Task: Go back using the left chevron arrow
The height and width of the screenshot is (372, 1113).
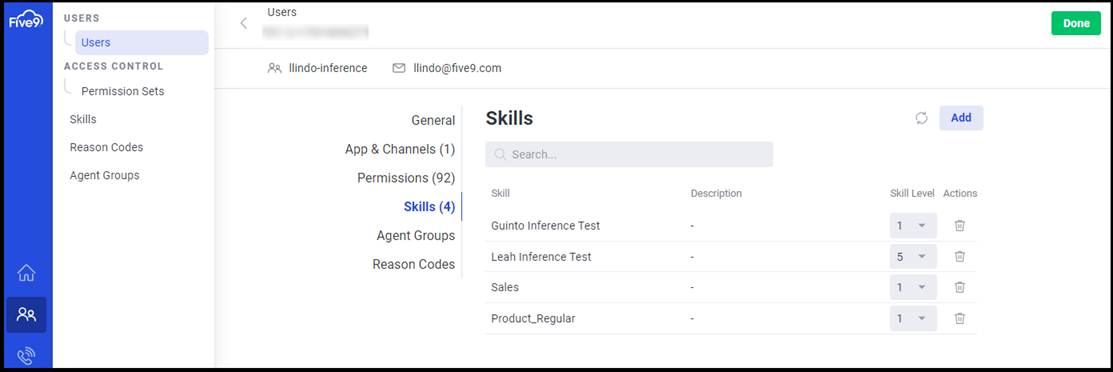Action: pos(243,23)
